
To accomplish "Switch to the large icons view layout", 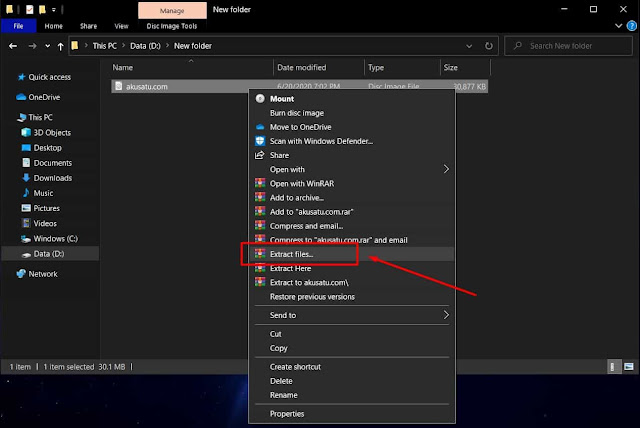I will tap(629, 366).
